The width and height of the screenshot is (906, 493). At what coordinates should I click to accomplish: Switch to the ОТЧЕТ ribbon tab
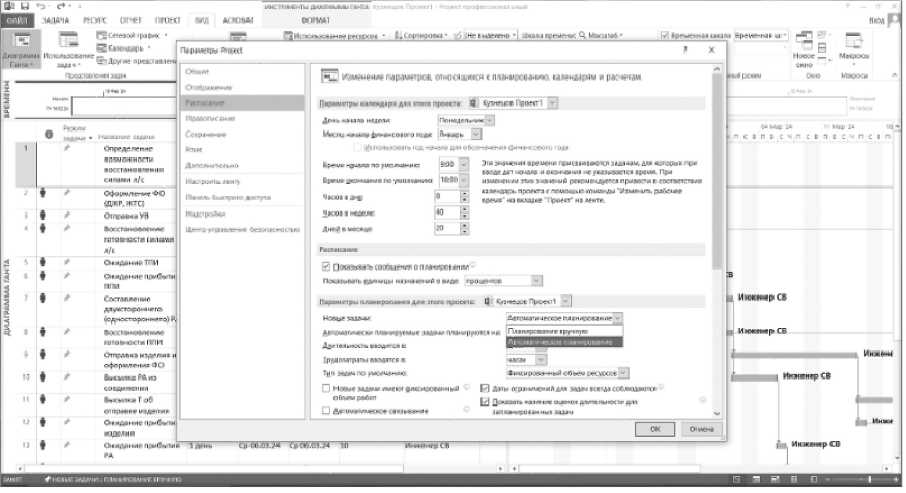pyautogui.click(x=132, y=19)
